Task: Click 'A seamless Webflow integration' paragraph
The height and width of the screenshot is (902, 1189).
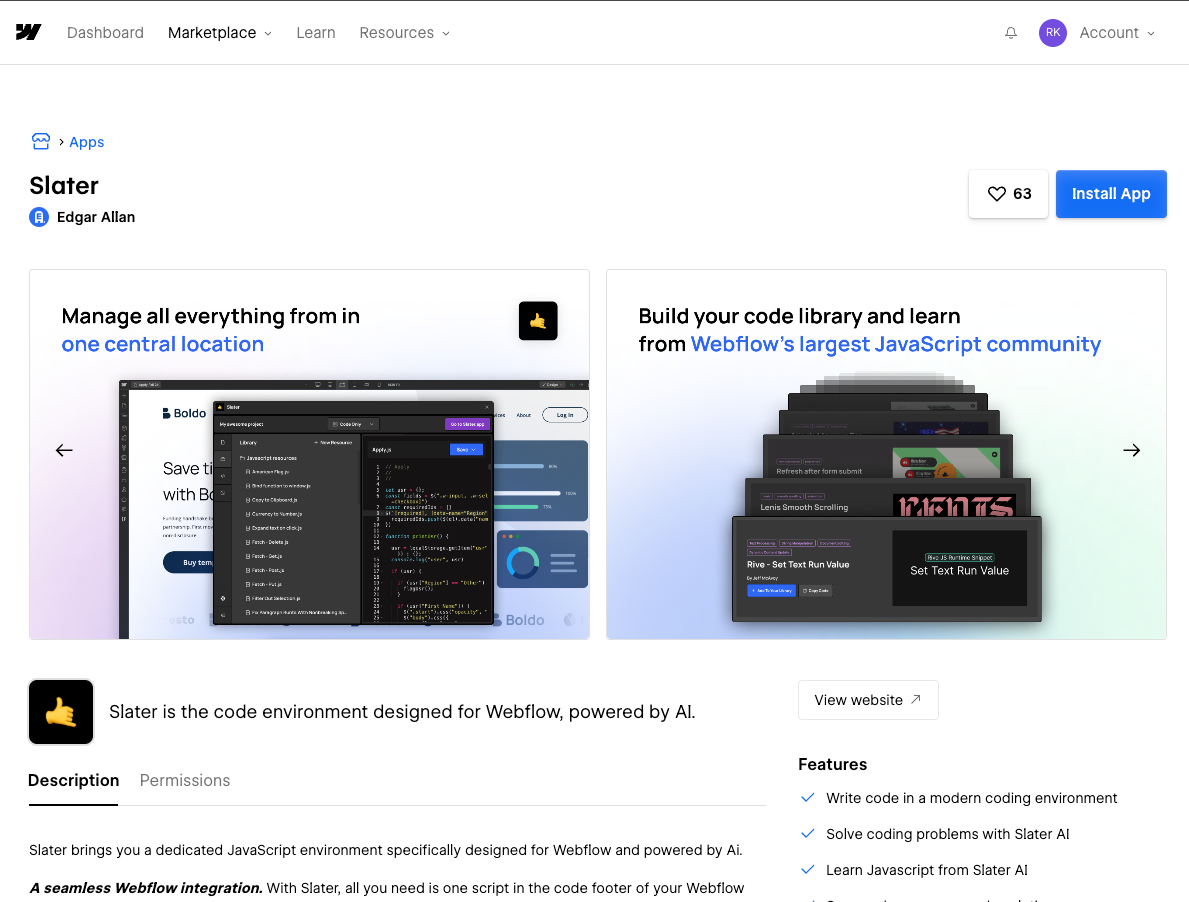Action: [387, 888]
